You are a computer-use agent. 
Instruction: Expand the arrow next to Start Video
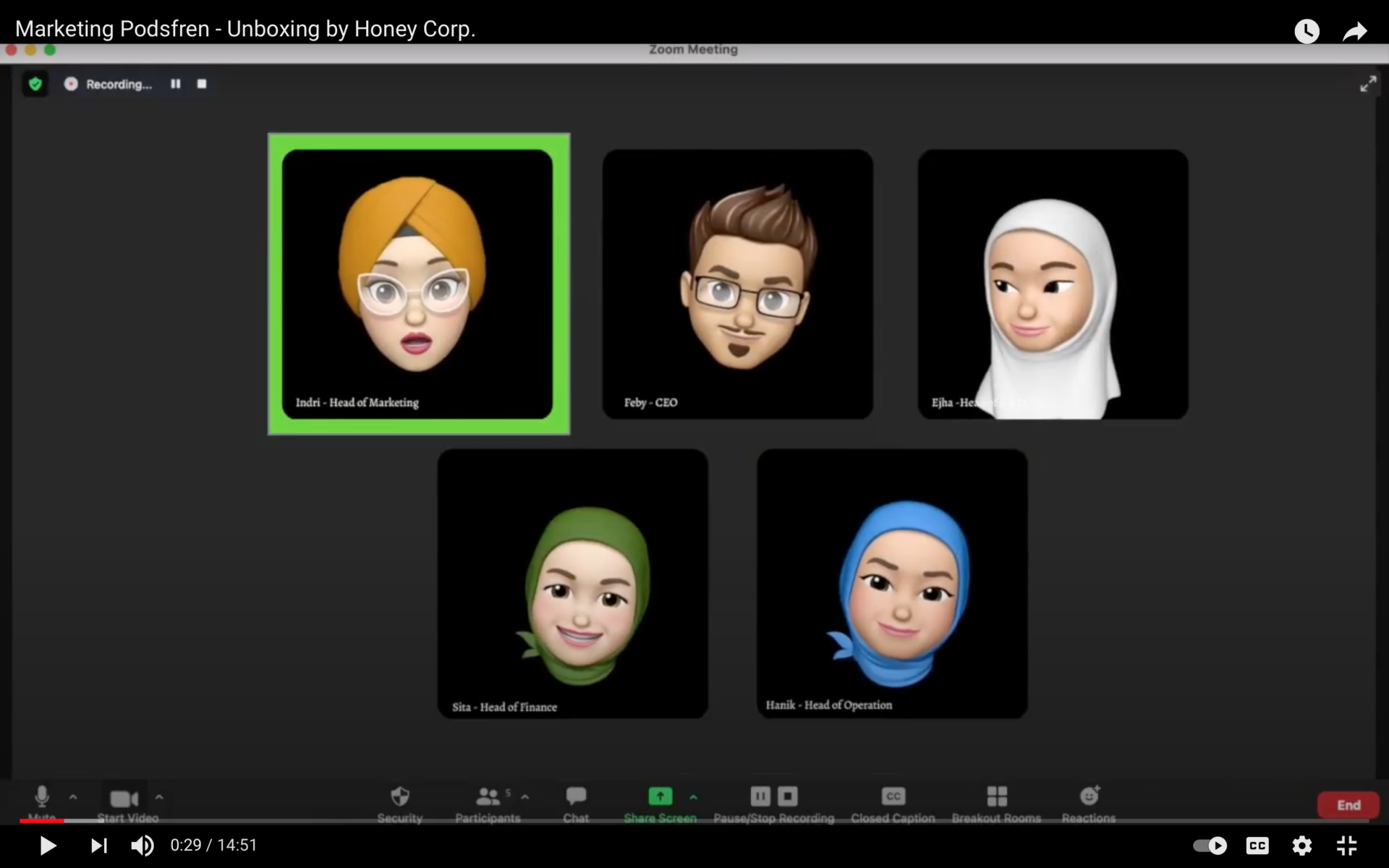[x=159, y=797]
